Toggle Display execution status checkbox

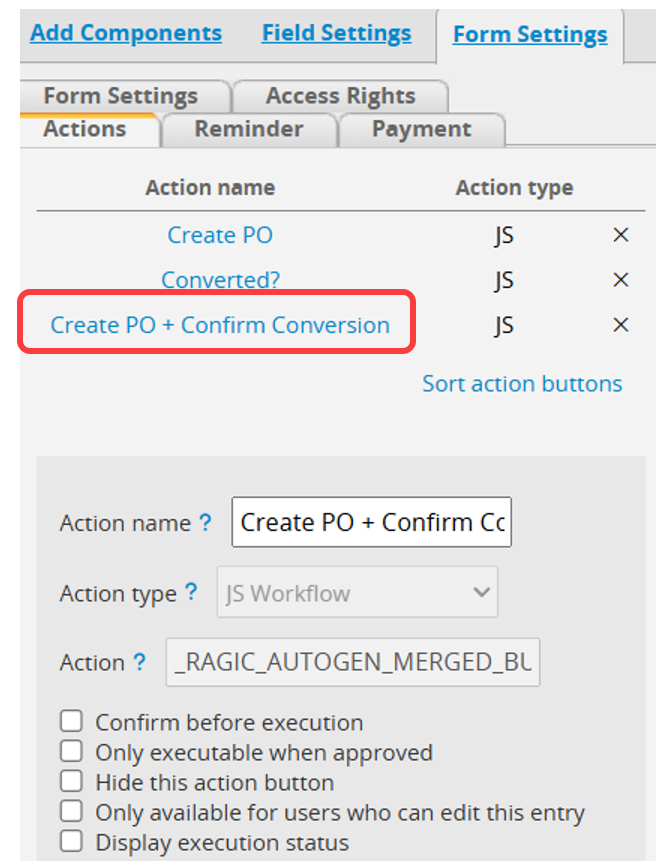(x=71, y=841)
